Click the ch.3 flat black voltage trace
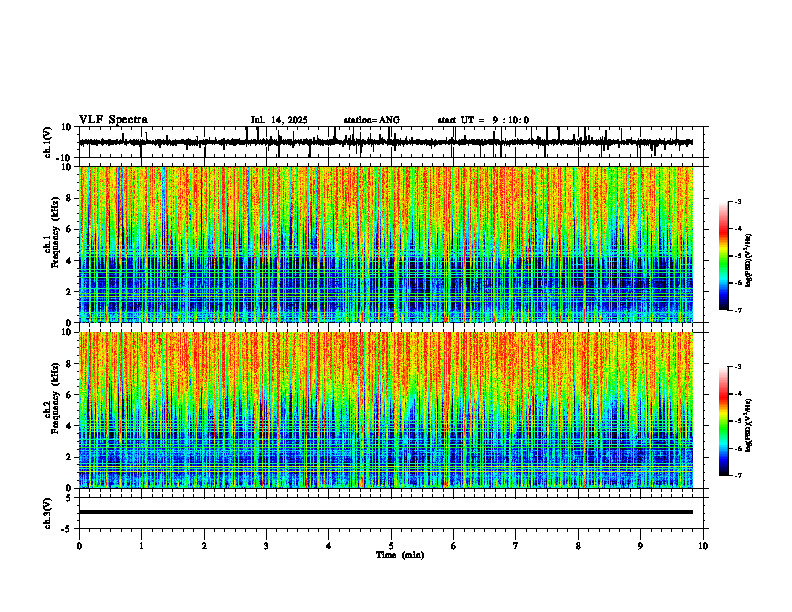 pos(386,512)
